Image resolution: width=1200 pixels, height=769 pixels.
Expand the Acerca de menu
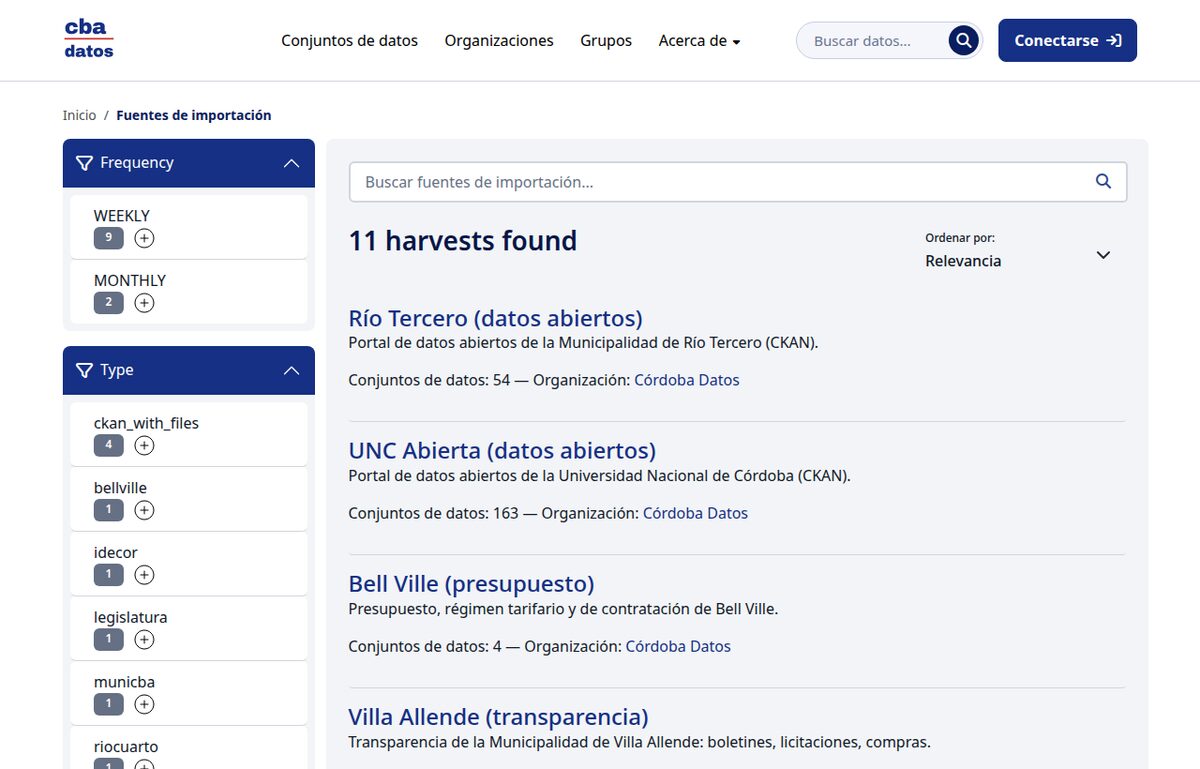[699, 41]
